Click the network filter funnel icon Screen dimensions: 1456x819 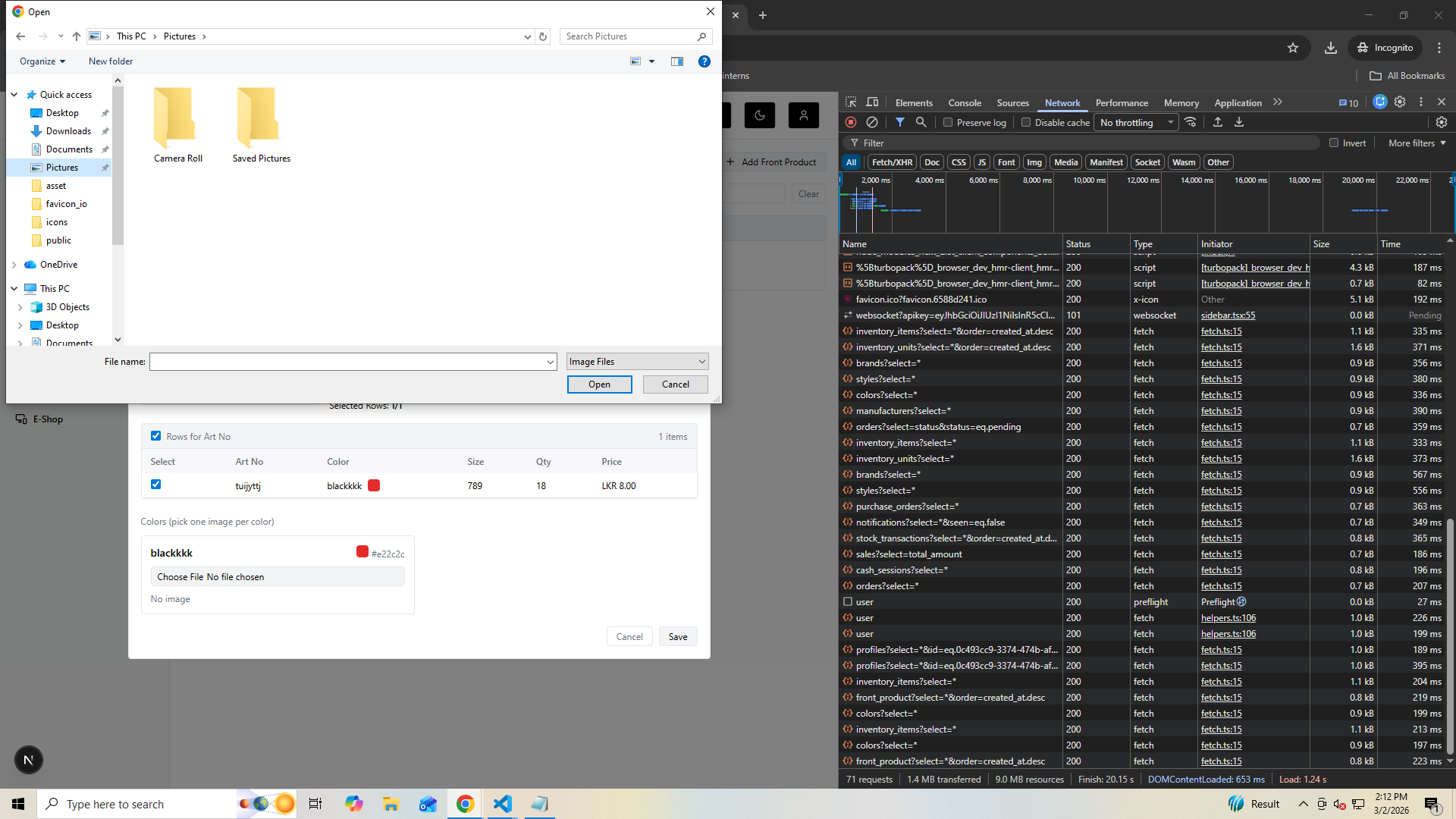(x=899, y=122)
